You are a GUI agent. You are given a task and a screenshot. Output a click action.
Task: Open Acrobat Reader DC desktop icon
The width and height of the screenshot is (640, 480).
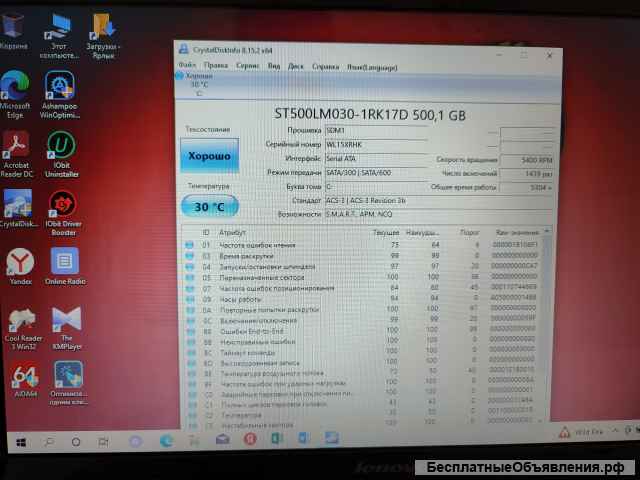coord(16,154)
